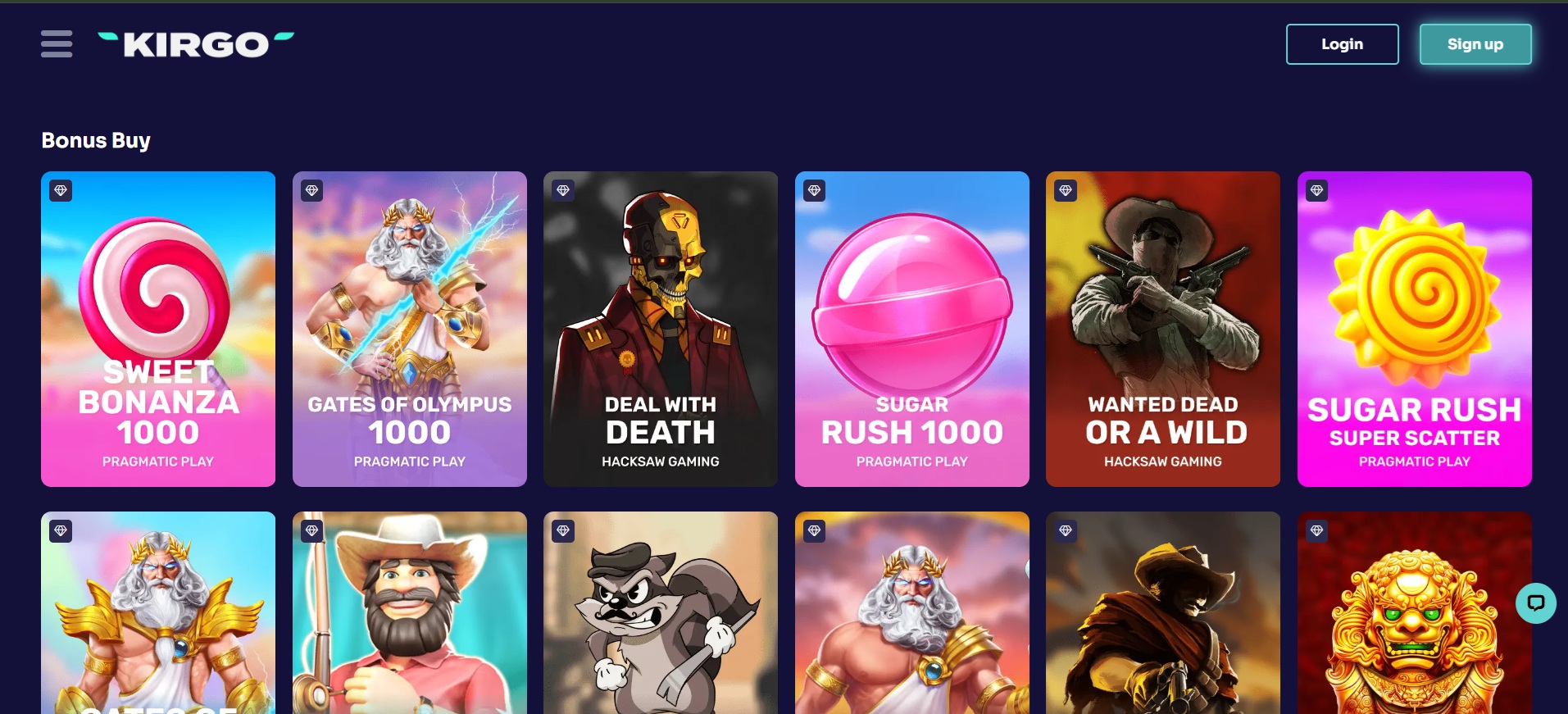Open the hamburger menu
1568x714 pixels.
tap(57, 43)
